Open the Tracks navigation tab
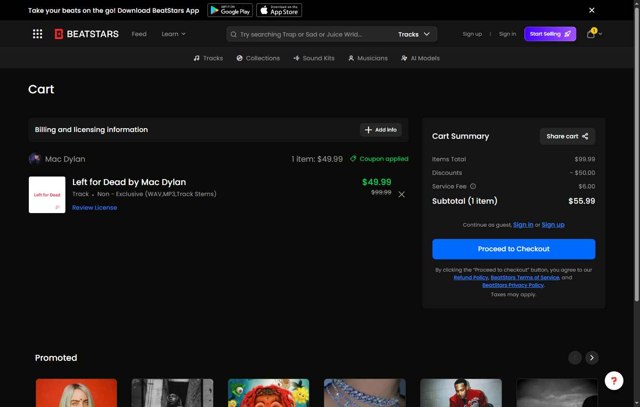 (x=208, y=58)
